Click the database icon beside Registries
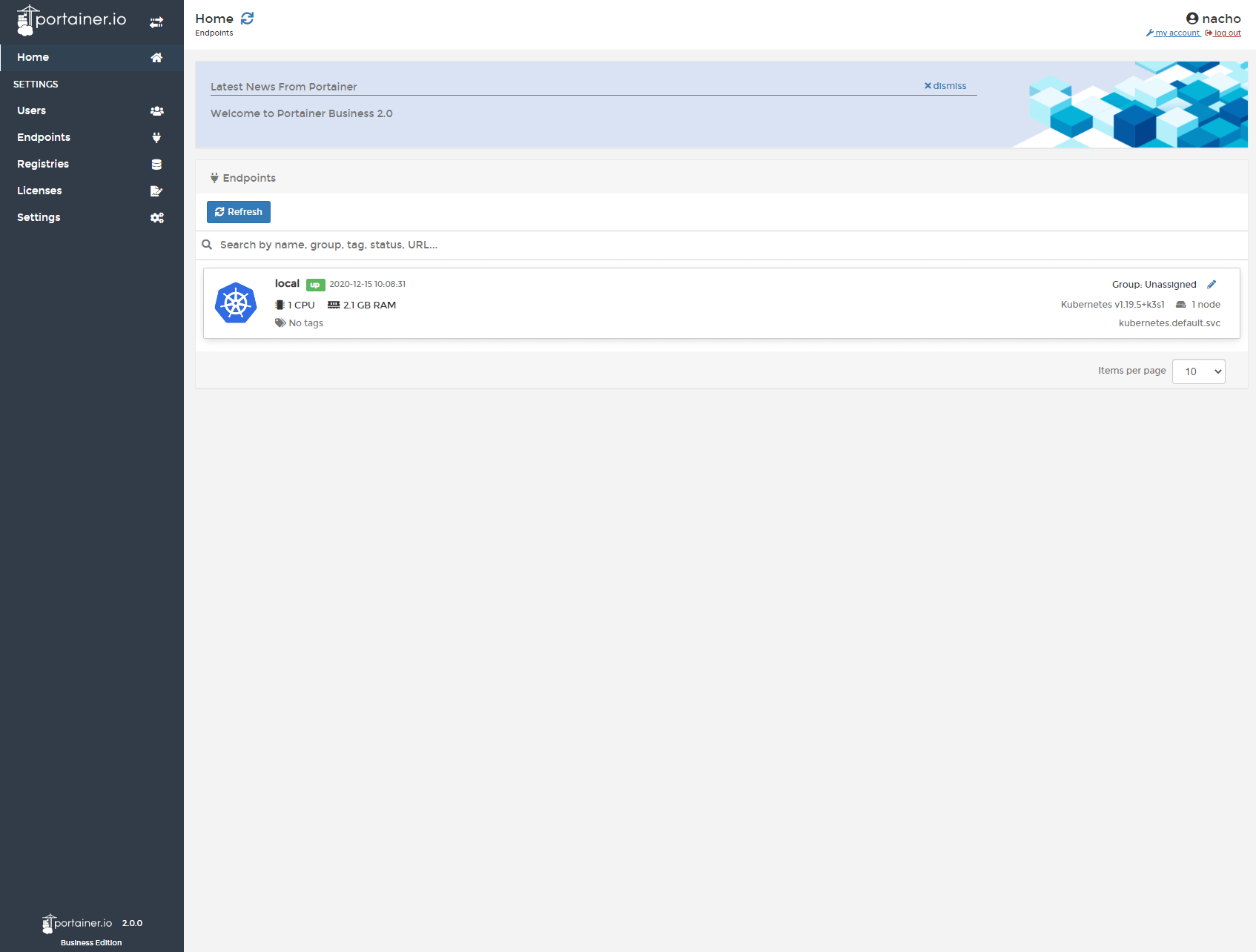The width and height of the screenshot is (1256, 952). point(156,165)
